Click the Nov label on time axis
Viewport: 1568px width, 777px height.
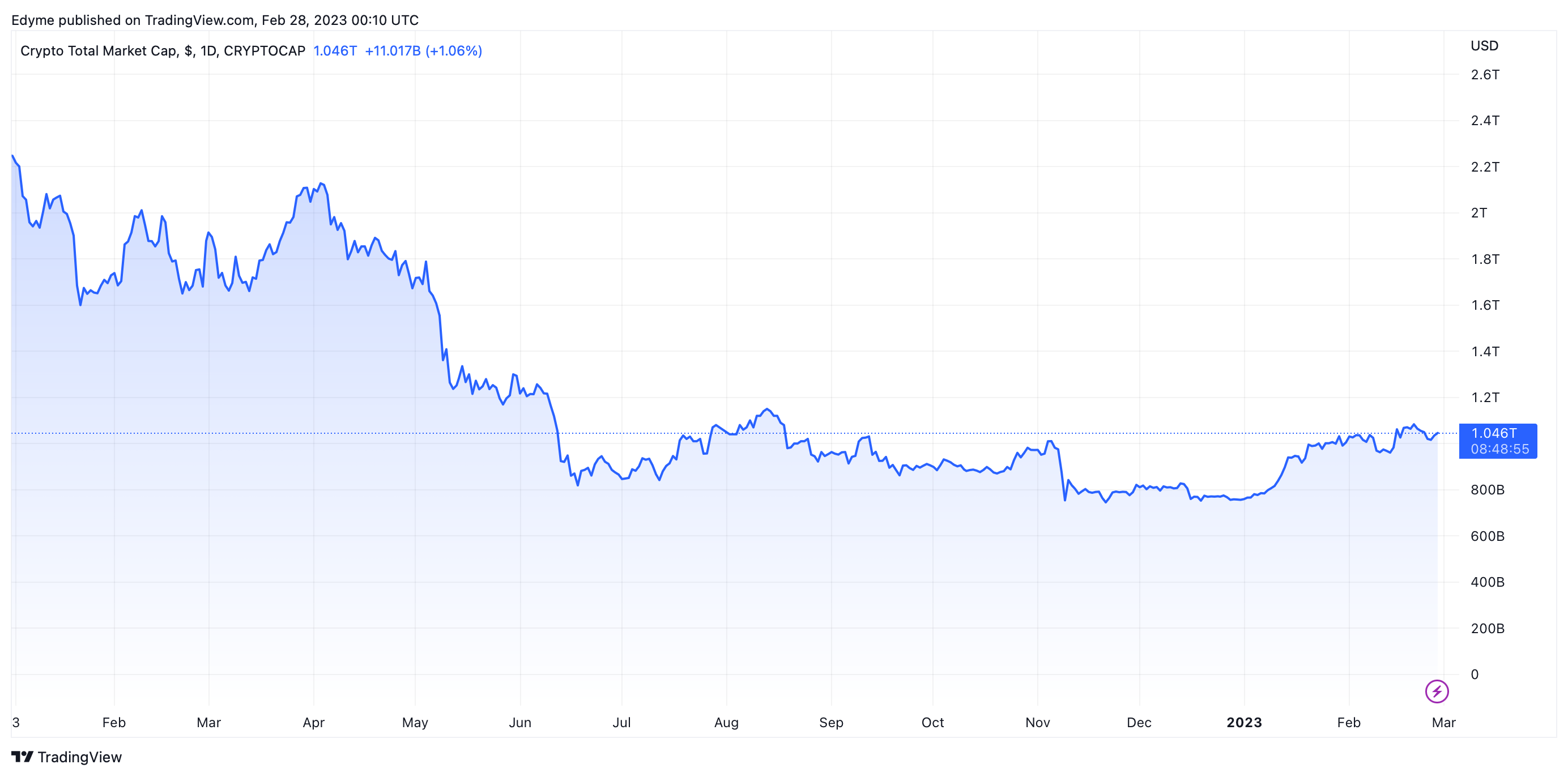(x=1037, y=722)
